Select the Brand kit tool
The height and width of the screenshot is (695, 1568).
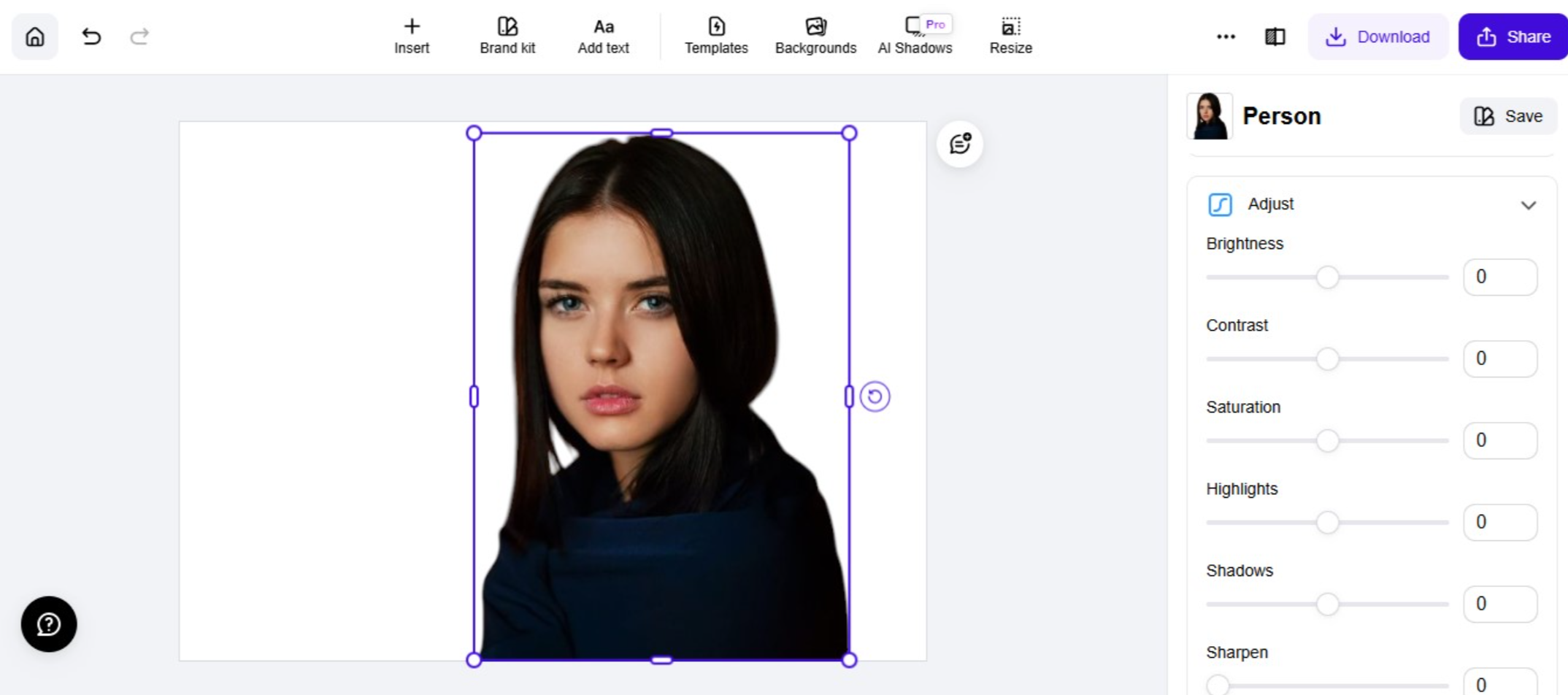pos(507,35)
